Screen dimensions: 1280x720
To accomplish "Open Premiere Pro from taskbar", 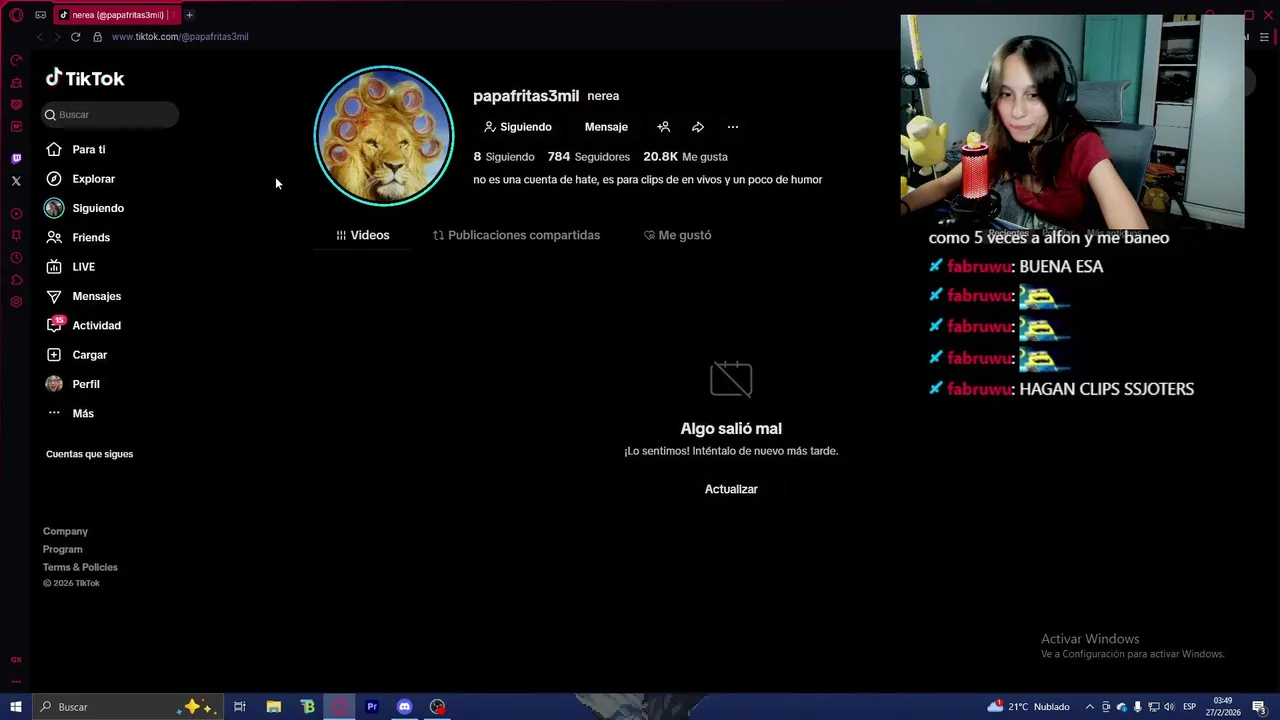I will (x=372, y=707).
